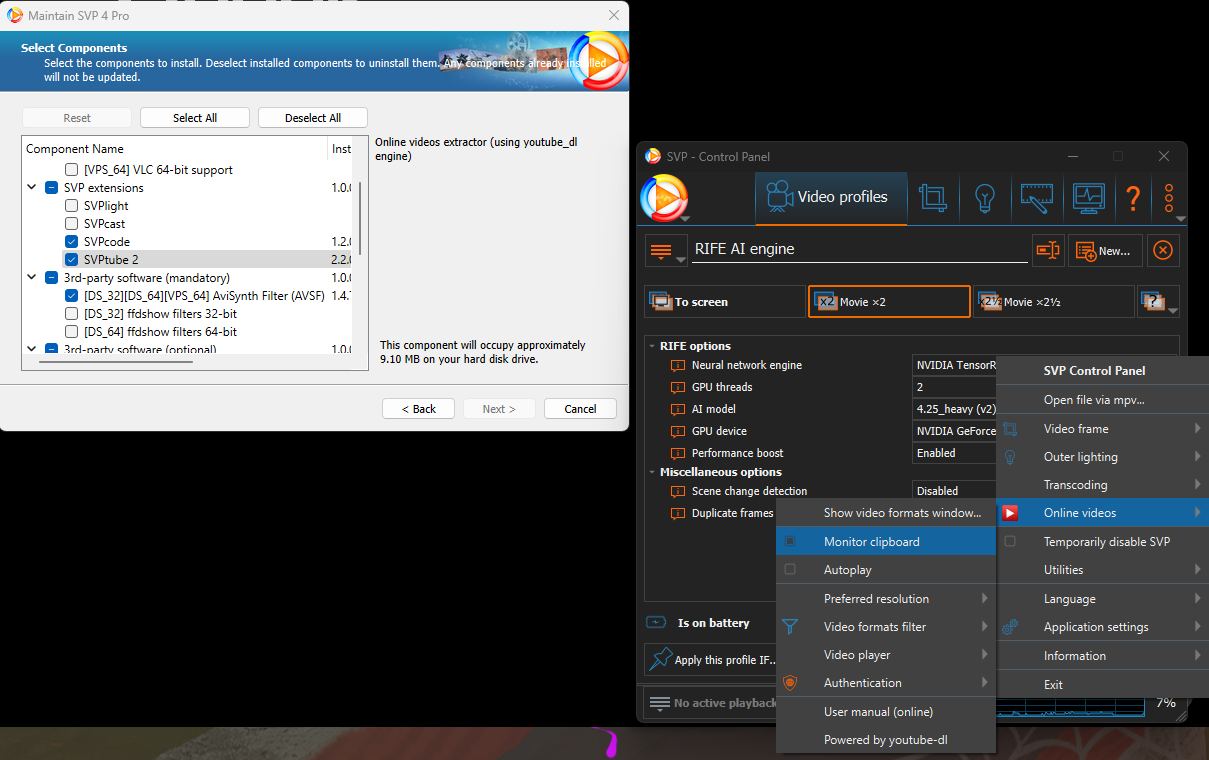
Task: Click the battery icon next to Is on battery
Action: coord(656,622)
